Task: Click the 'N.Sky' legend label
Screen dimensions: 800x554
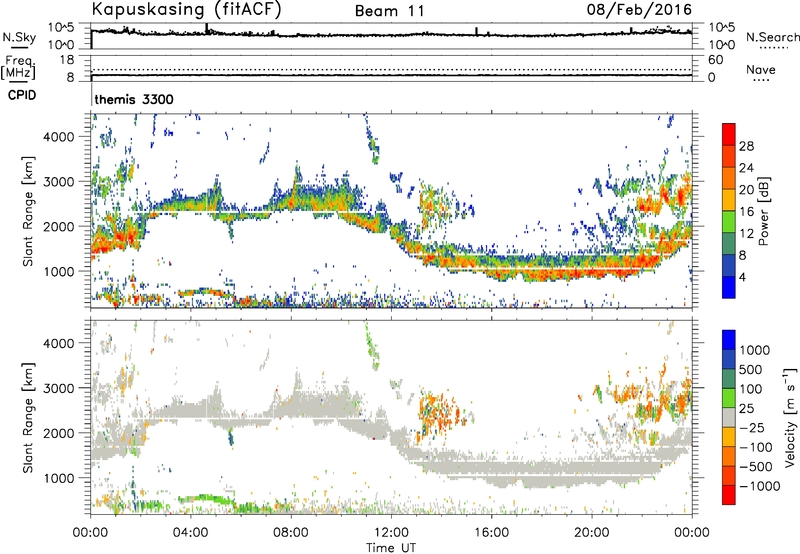Action: tap(19, 37)
